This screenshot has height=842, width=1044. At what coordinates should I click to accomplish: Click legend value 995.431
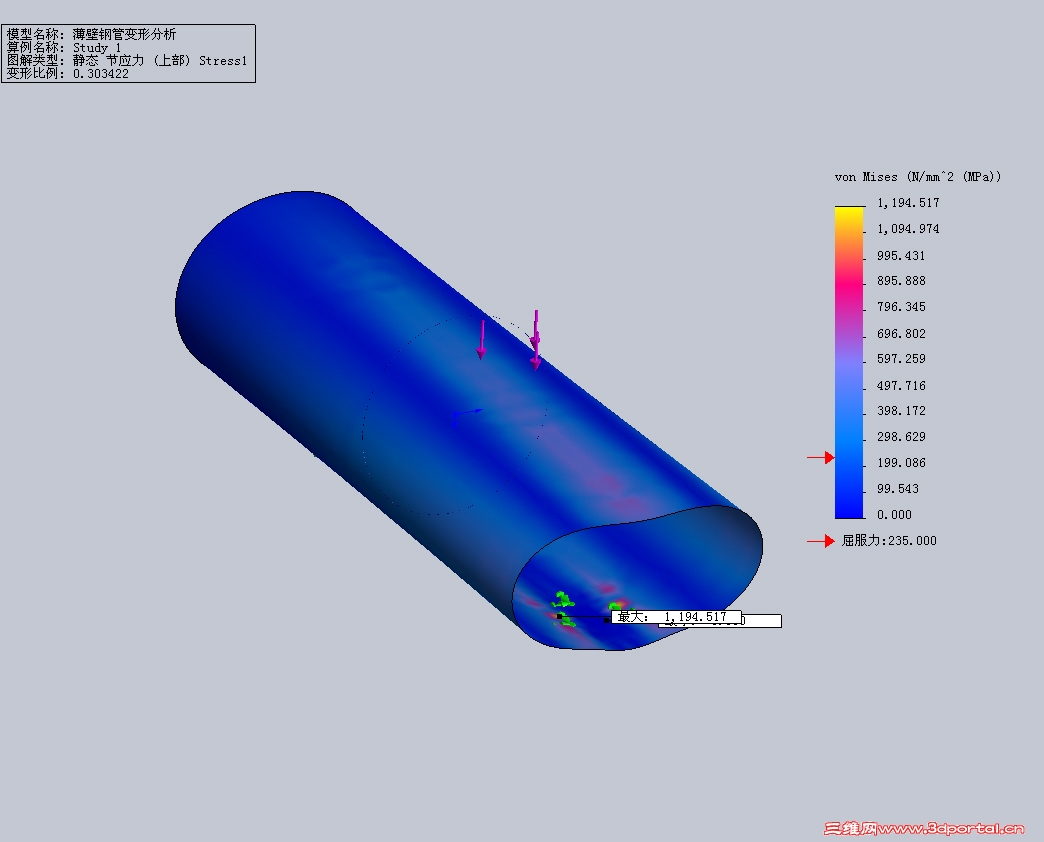[901, 256]
